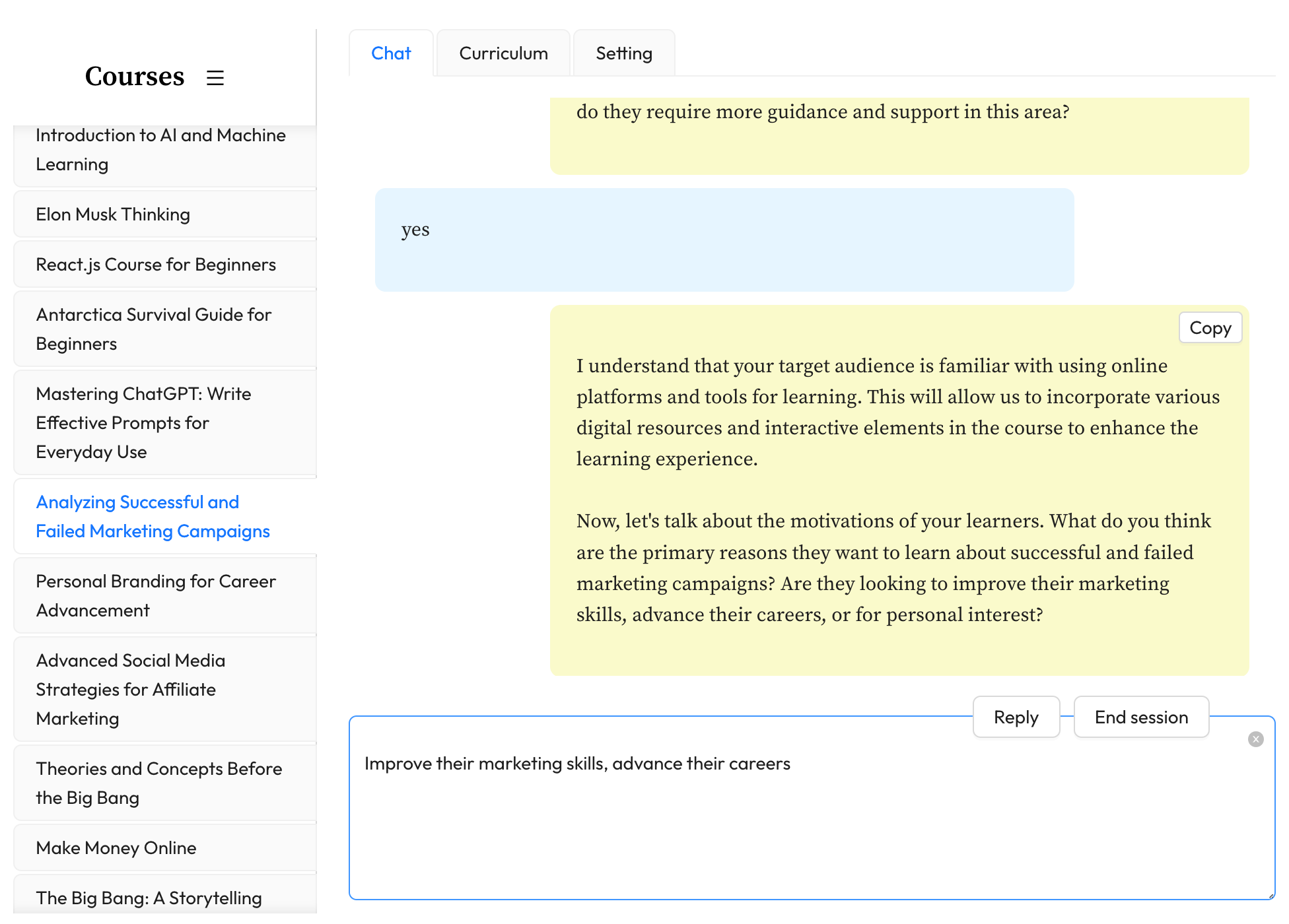The width and height of the screenshot is (1289, 924).
Task: Switch to the Curriculum tab
Action: pos(503,53)
